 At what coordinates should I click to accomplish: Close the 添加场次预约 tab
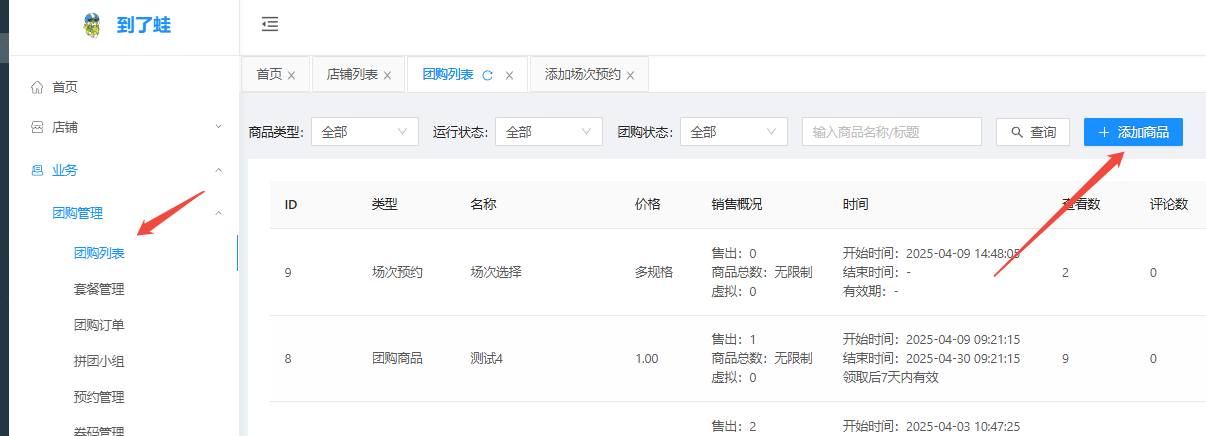(x=630, y=75)
